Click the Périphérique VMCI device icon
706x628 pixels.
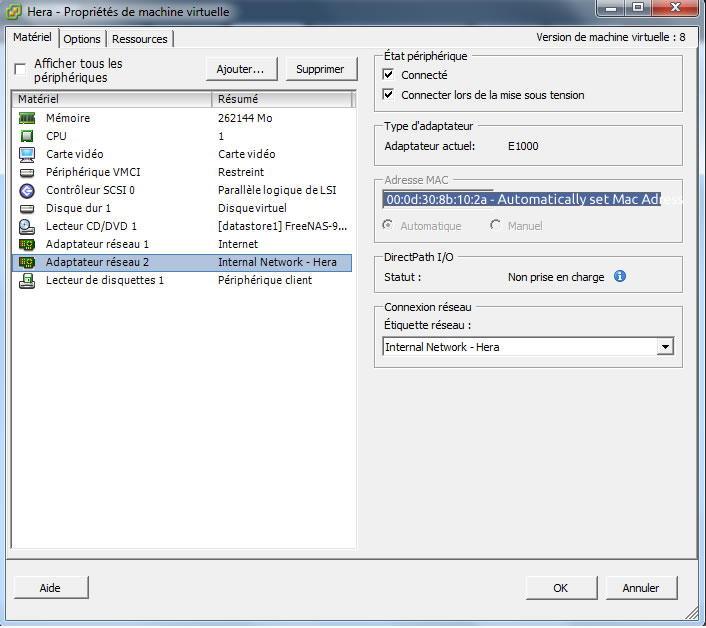27,172
